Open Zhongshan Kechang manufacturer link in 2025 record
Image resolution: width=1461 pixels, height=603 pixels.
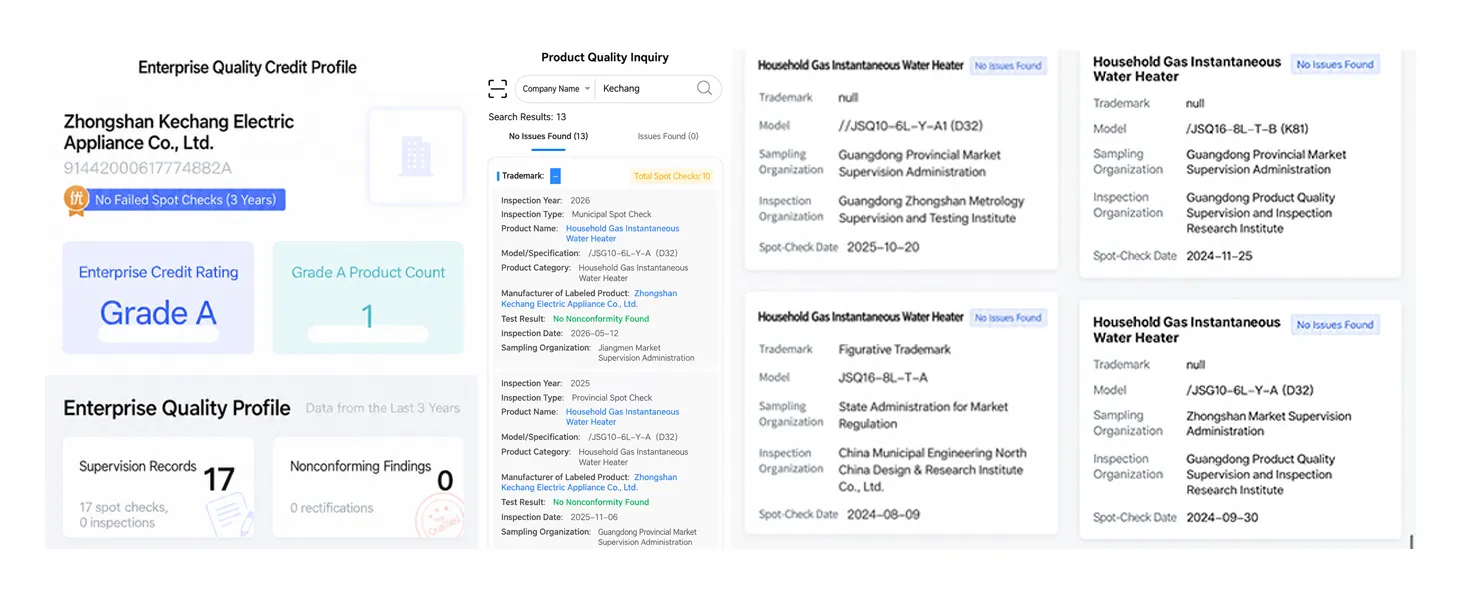(x=589, y=482)
